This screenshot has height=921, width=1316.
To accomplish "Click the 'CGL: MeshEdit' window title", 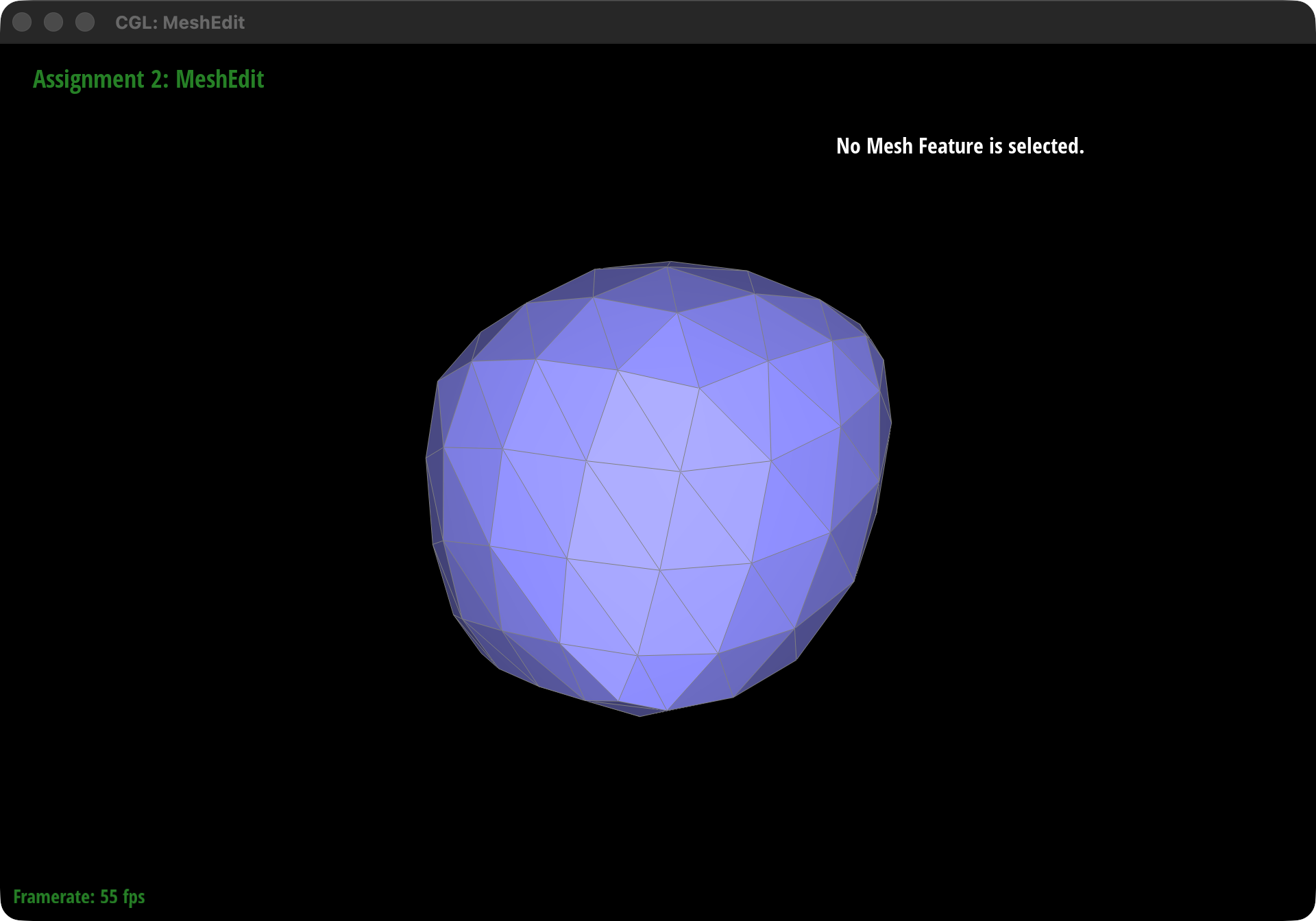I will 180,22.
